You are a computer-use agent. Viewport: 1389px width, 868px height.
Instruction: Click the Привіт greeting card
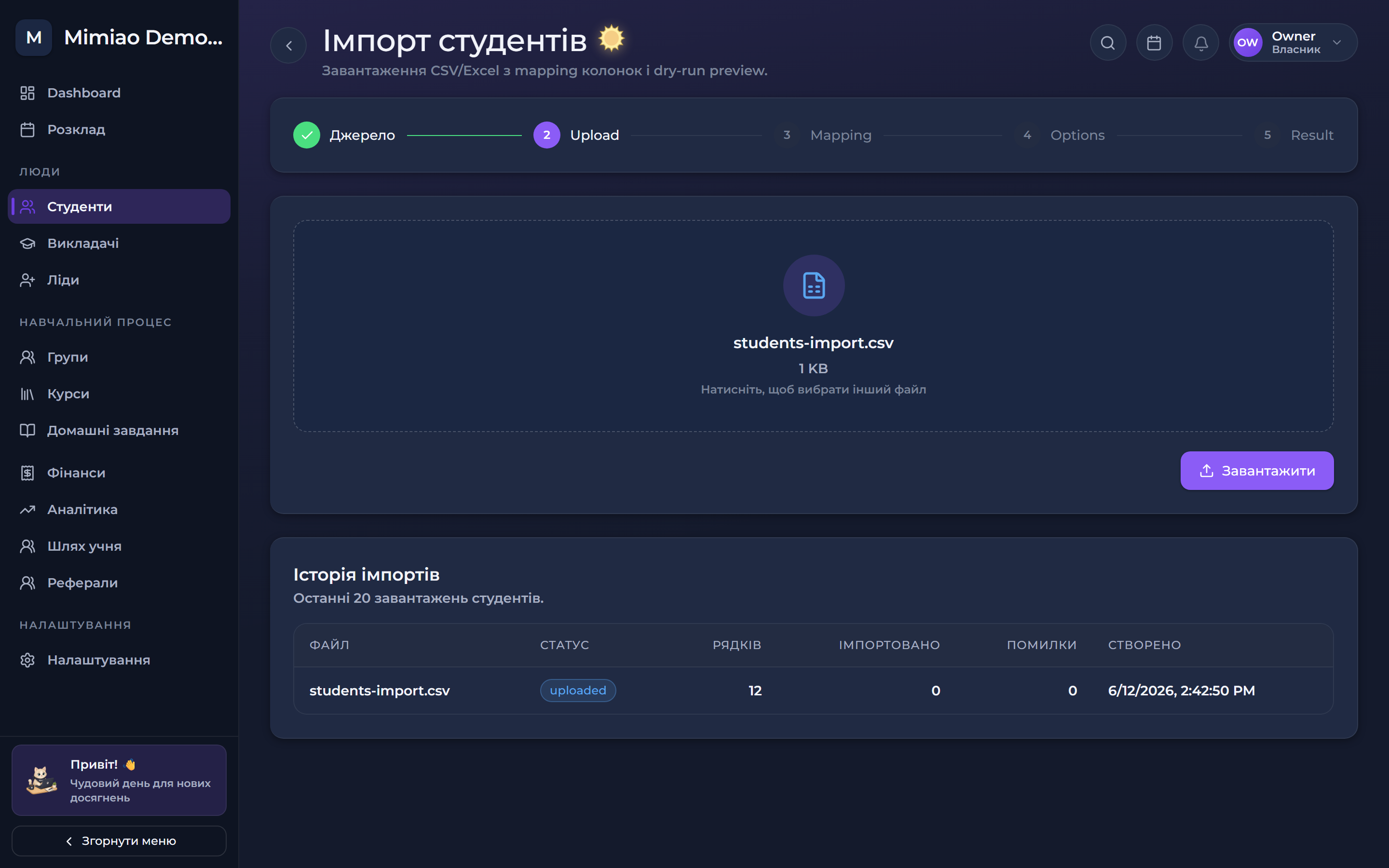[119, 780]
